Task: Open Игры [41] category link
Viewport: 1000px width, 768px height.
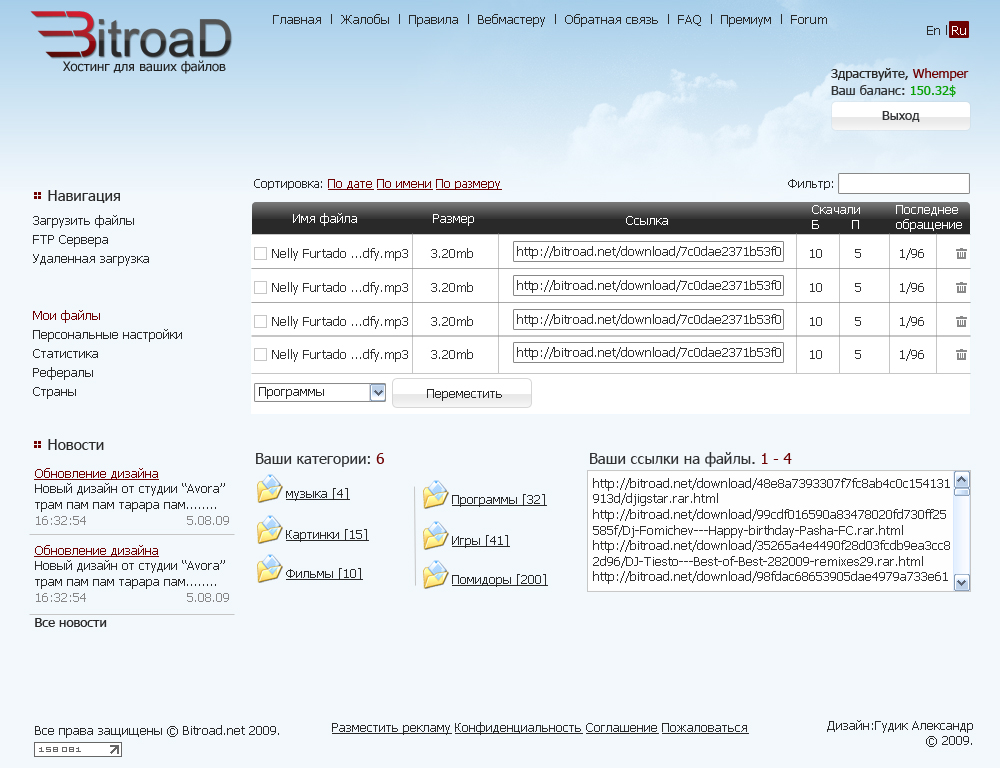Action: pyautogui.click(x=480, y=540)
